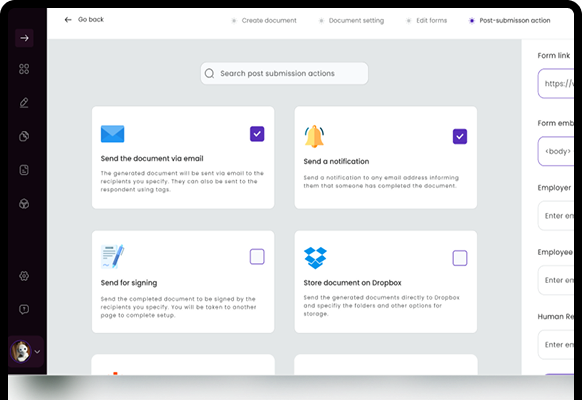The height and width of the screenshot is (400, 582).
Task: Expand the sidebar with arrow icon
Action: pyautogui.click(x=24, y=38)
